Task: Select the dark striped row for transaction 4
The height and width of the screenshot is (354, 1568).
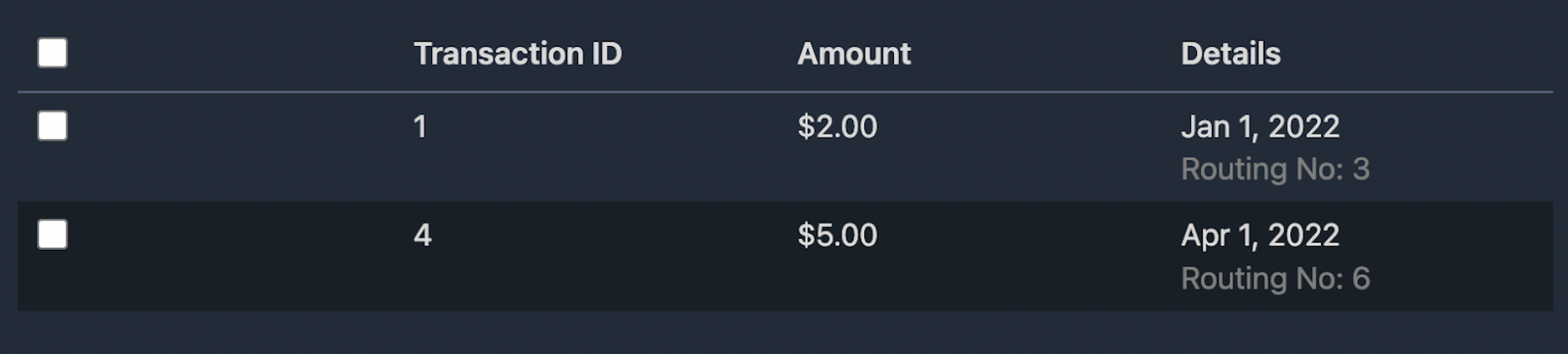Action: (x=785, y=256)
